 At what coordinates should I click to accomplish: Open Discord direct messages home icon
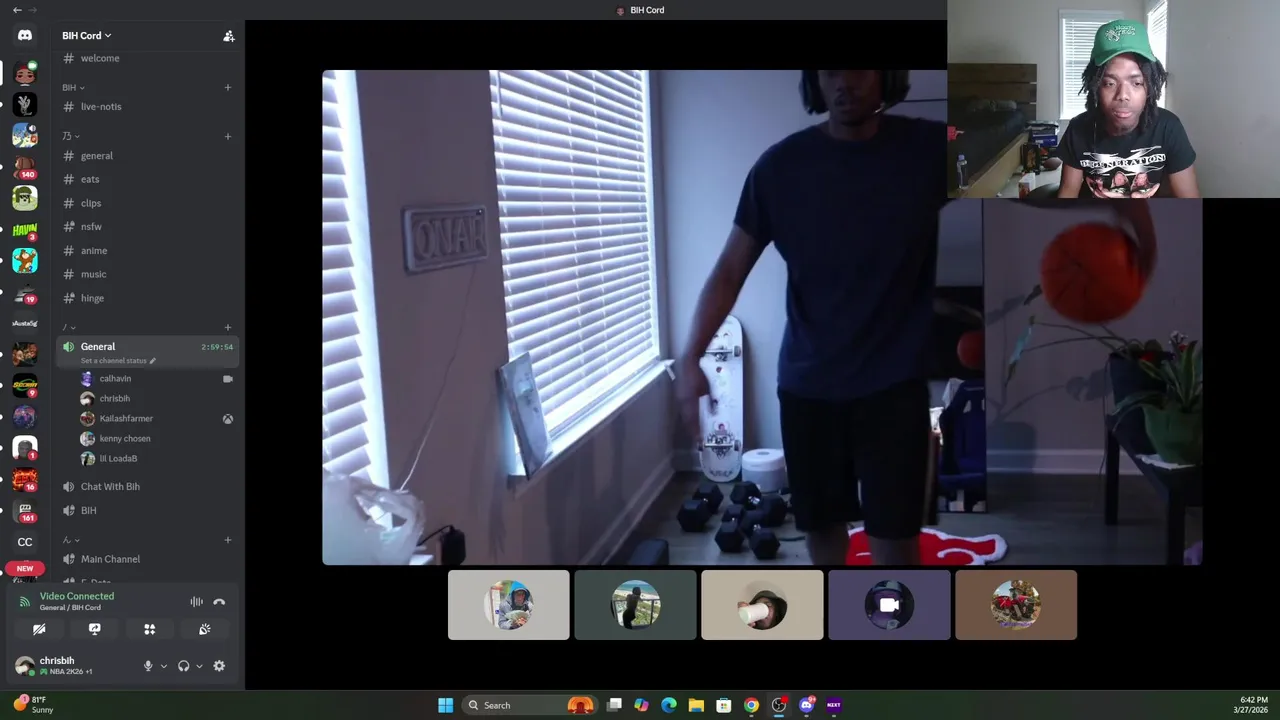pyautogui.click(x=25, y=35)
